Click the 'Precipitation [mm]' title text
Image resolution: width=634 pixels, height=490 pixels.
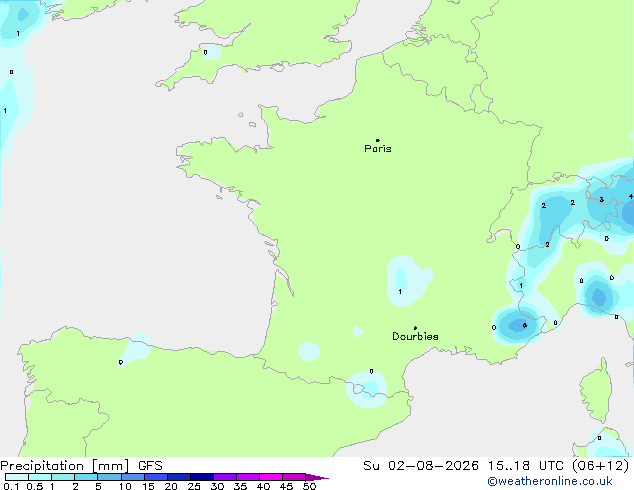(x=65, y=466)
